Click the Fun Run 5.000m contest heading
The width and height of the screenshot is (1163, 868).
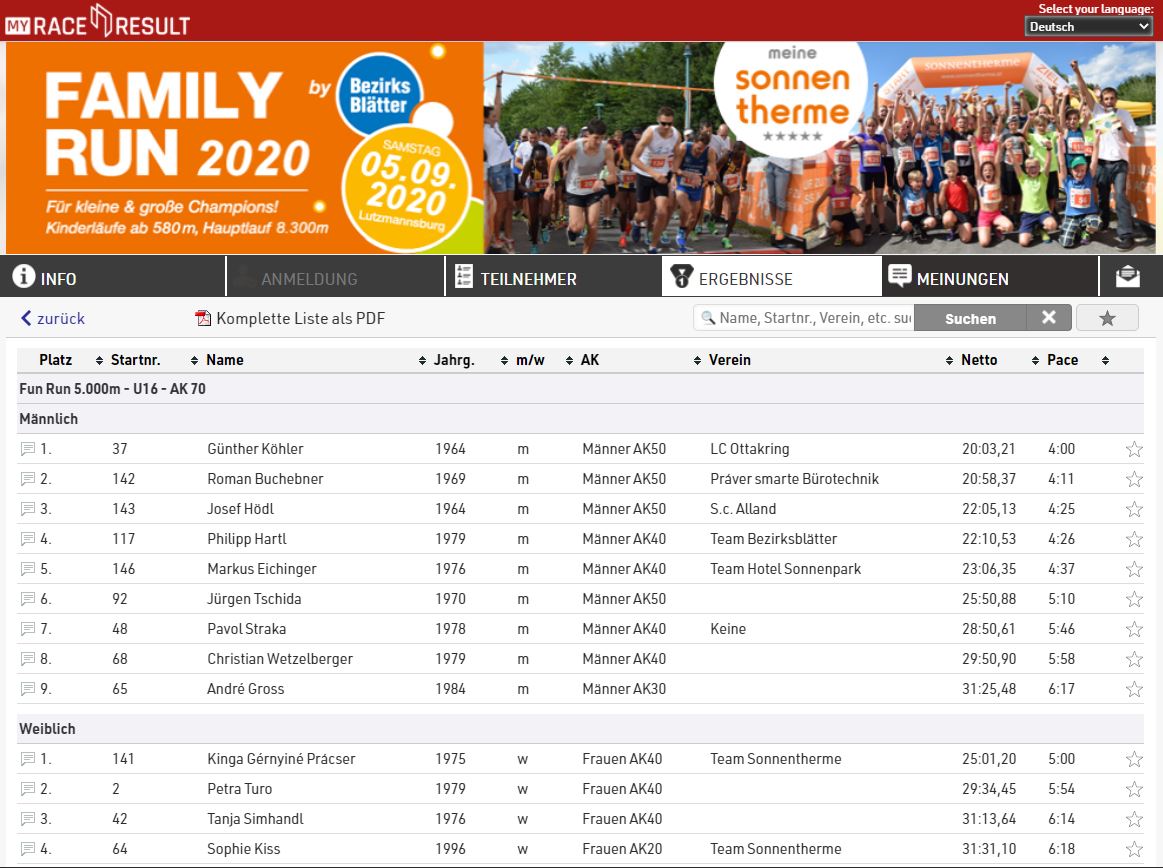point(113,389)
